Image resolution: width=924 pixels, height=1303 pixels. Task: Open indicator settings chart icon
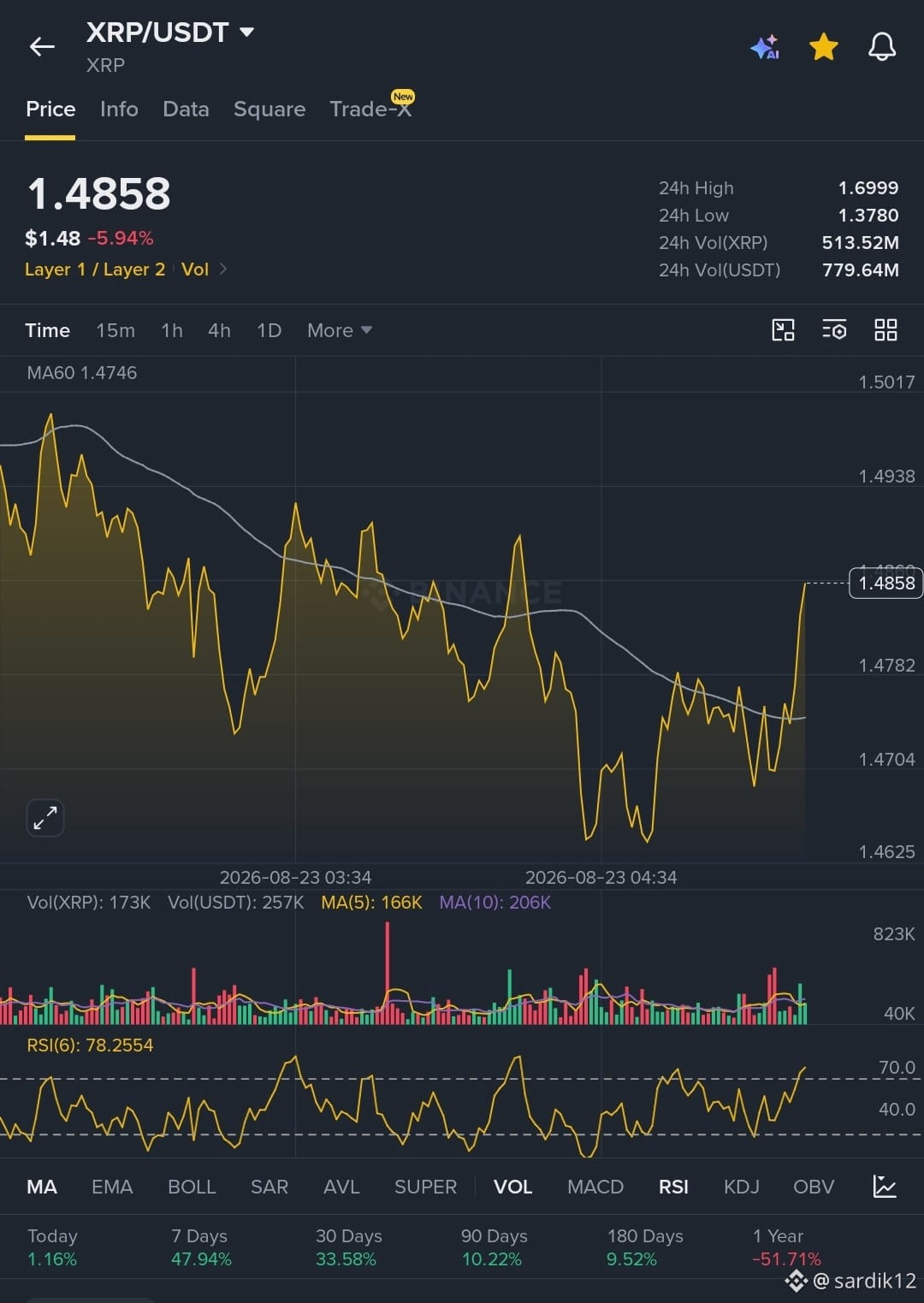coord(885,1187)
